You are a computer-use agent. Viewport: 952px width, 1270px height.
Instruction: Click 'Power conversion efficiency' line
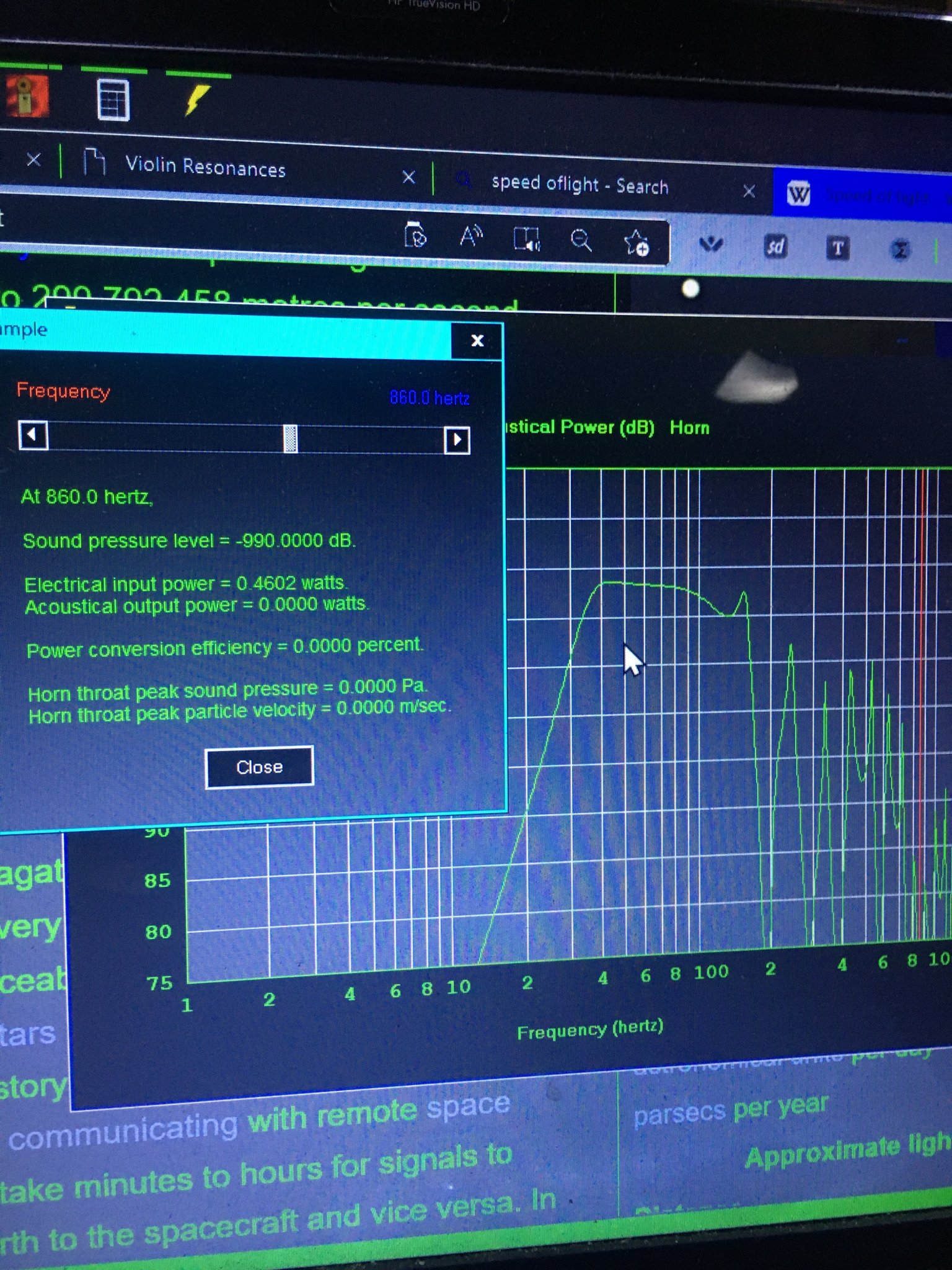(225, 648)
